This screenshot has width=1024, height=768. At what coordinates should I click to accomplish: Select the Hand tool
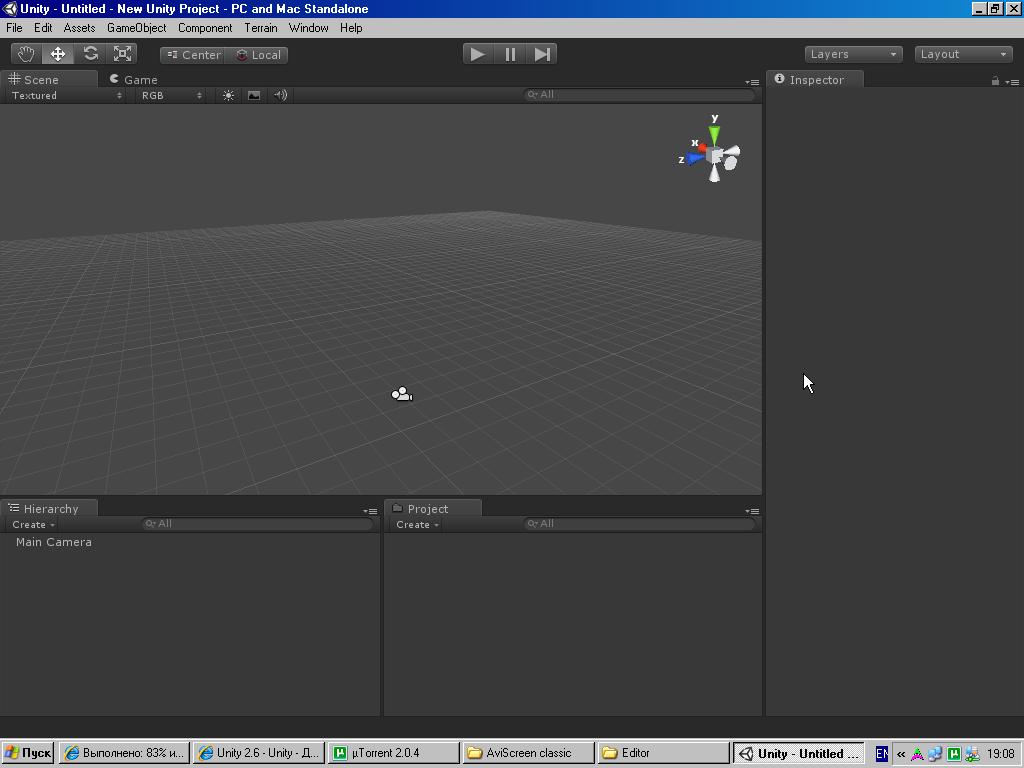(26, 54)
